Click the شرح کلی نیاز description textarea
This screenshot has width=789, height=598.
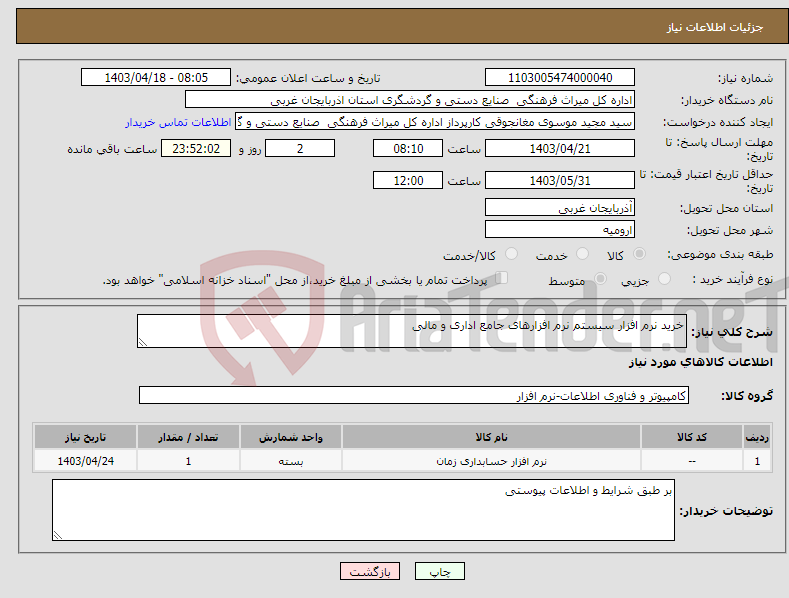pos(412,331)
